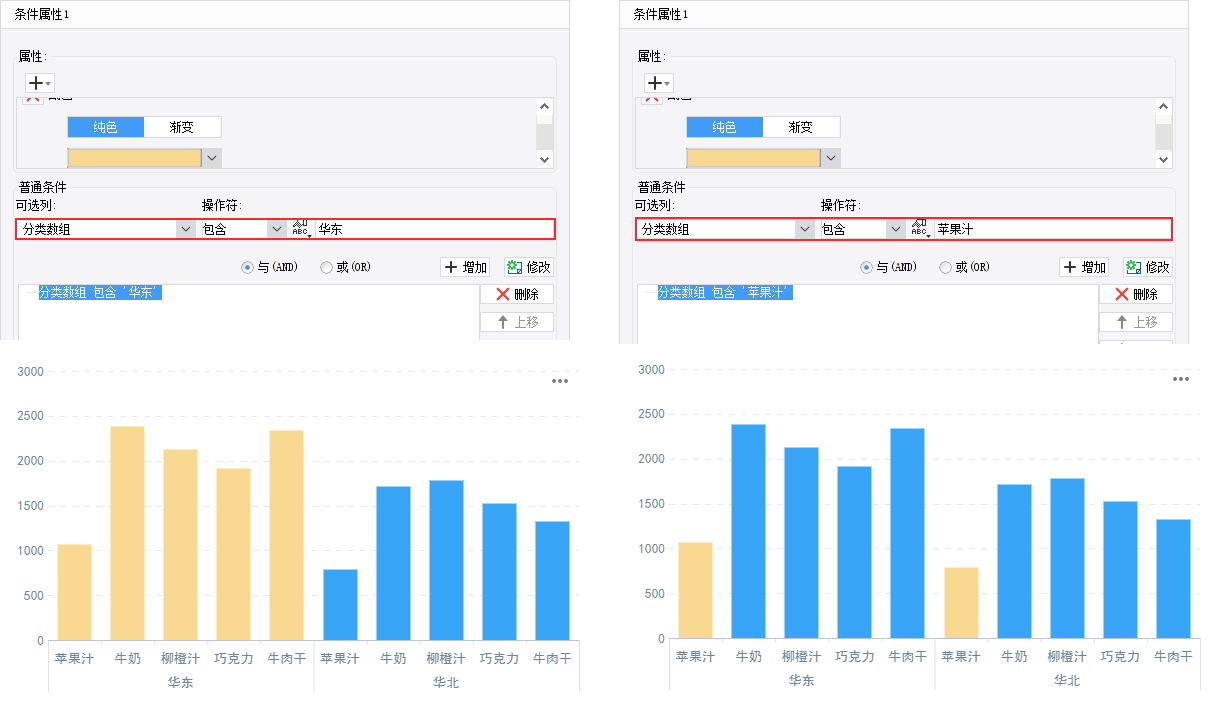Click the red X delete property icon in left panel
Screen dimensions: 1210x710
(x=34, y=98)
